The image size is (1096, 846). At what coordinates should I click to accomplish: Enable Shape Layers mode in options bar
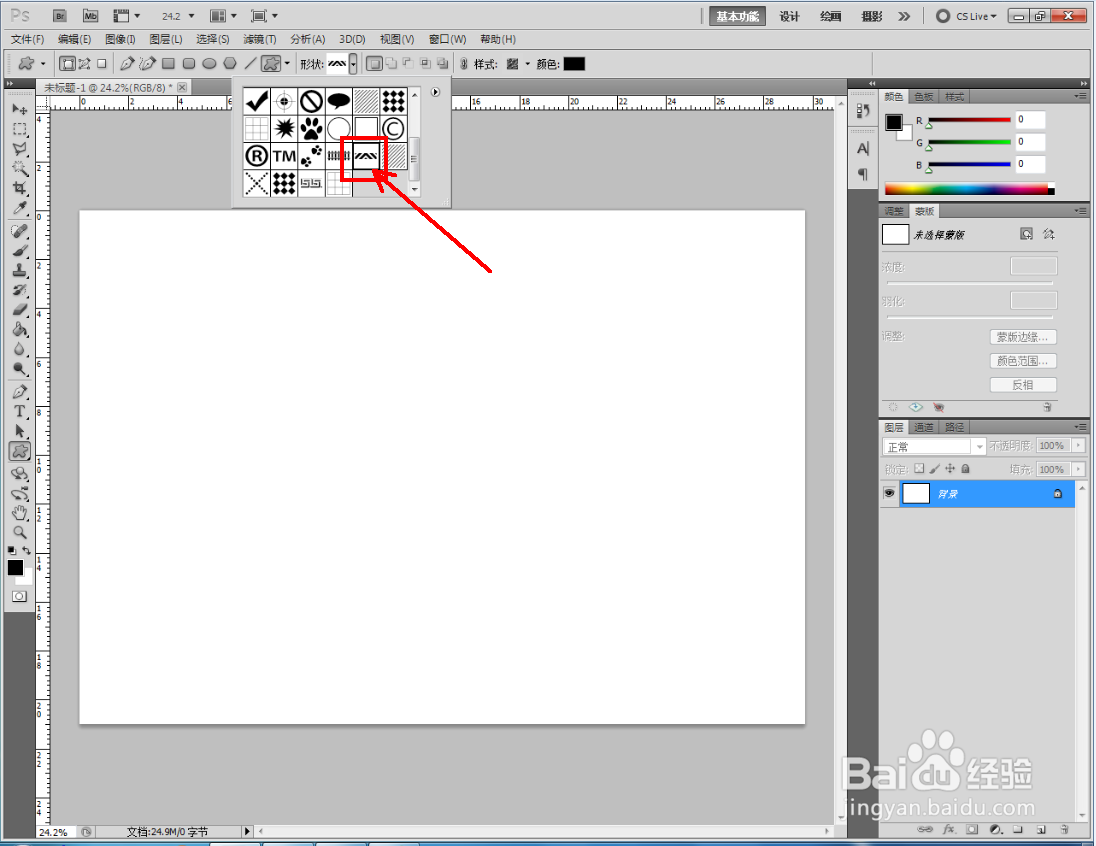tap(67, 64)
